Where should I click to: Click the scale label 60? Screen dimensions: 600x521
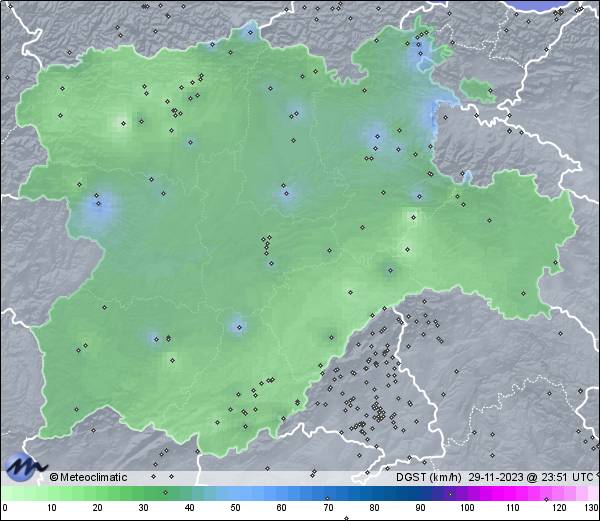(282, 508)
